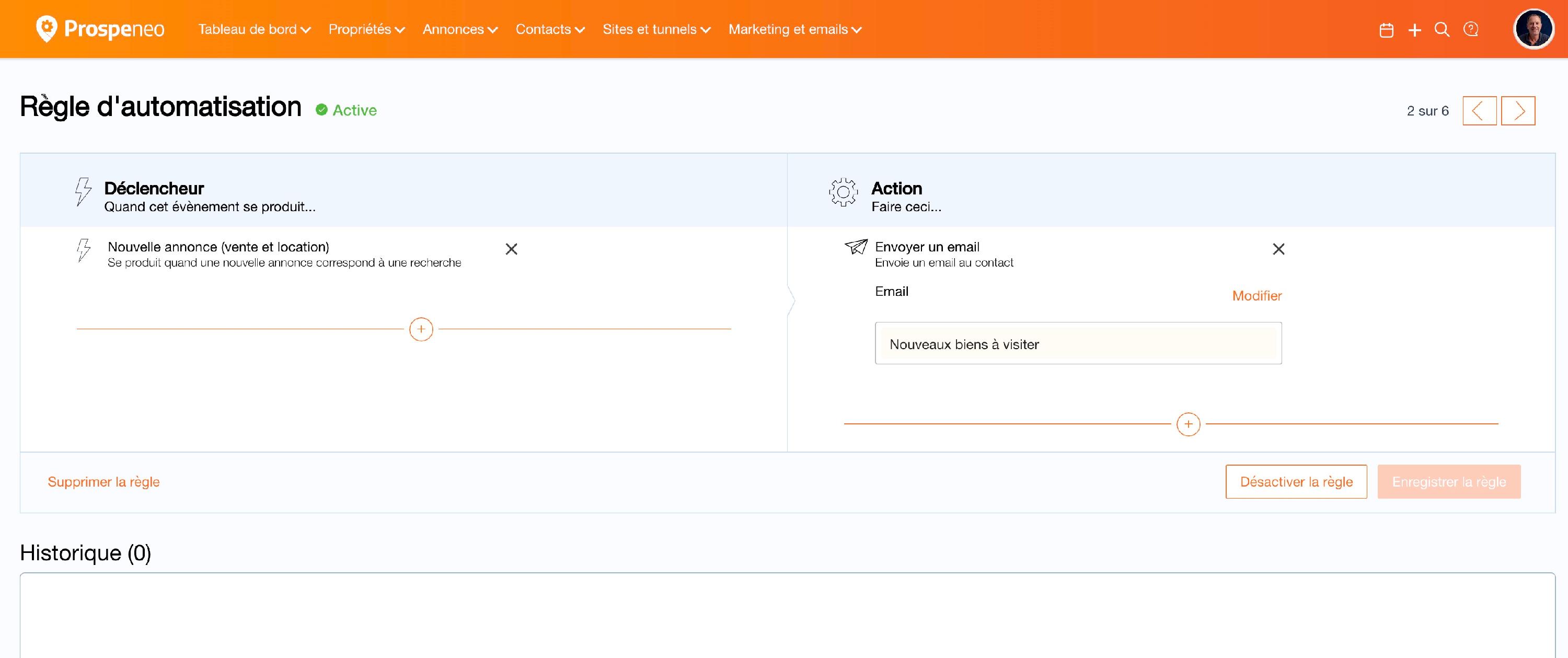This screenshot has height=658, width=1568.
Task: Click the 2 sur 6 counter
Action: 1427,111
